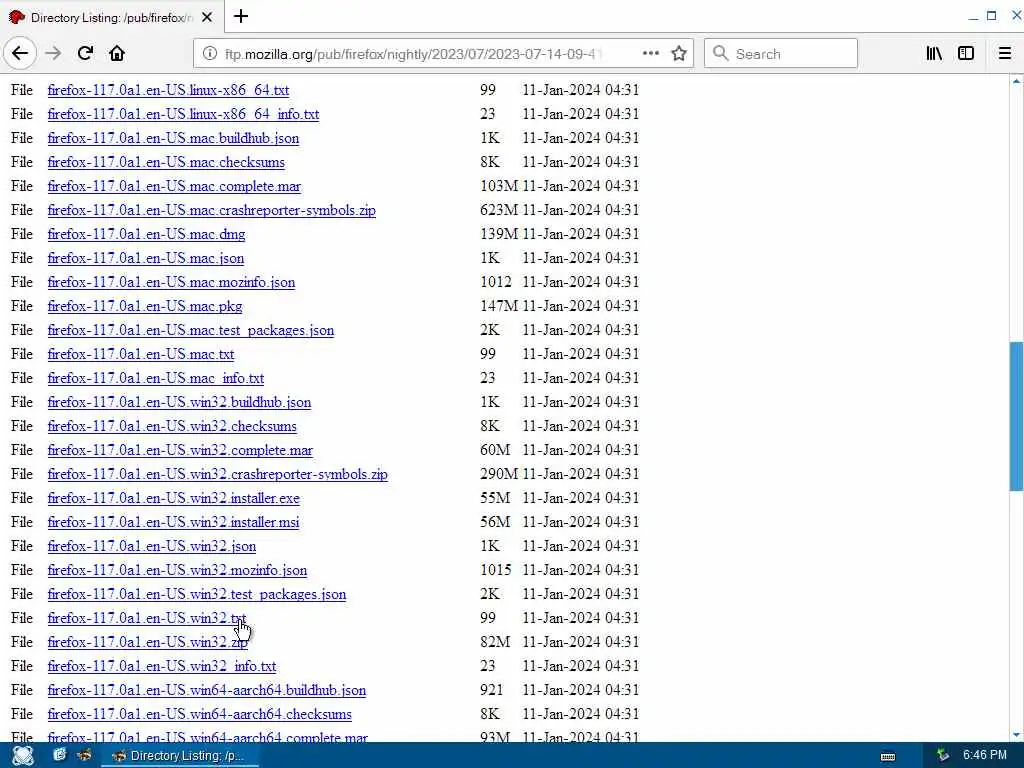
Task: Open the win32.mozinfo.json link
Action: coord(177,571)
